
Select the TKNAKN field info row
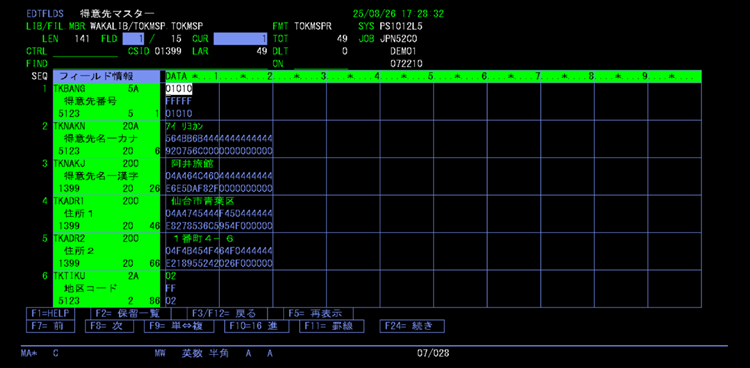pos(107,139)
